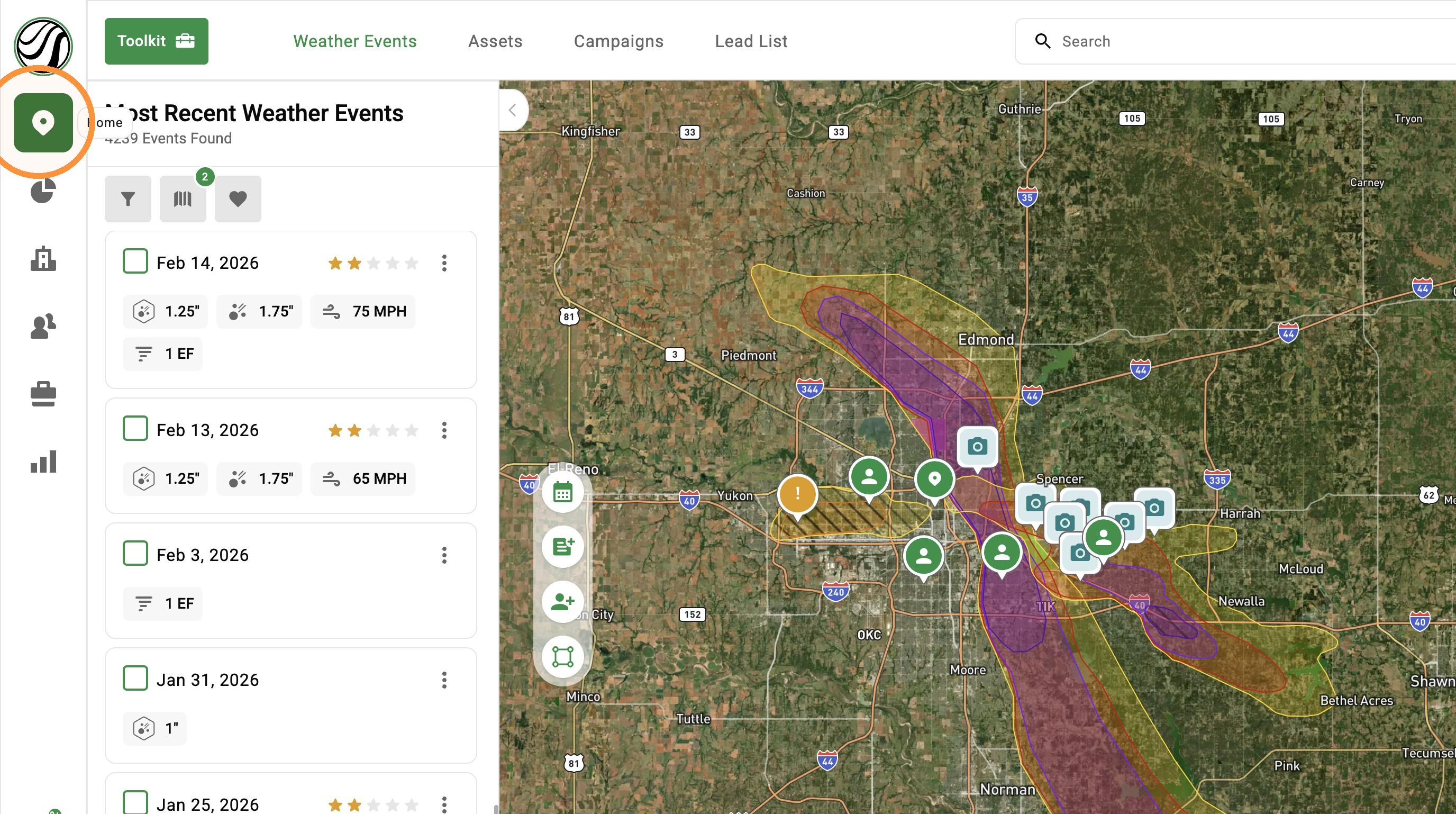Open the pie chart dashboard sidebar icon
This screenshot has height=814, width=1456.
pos(43,191)
